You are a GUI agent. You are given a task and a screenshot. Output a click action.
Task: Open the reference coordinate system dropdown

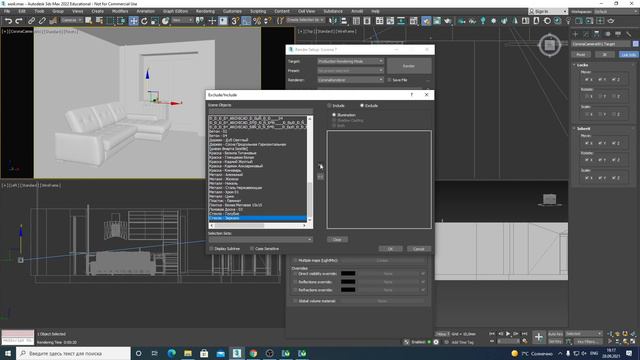coord(182,20)
